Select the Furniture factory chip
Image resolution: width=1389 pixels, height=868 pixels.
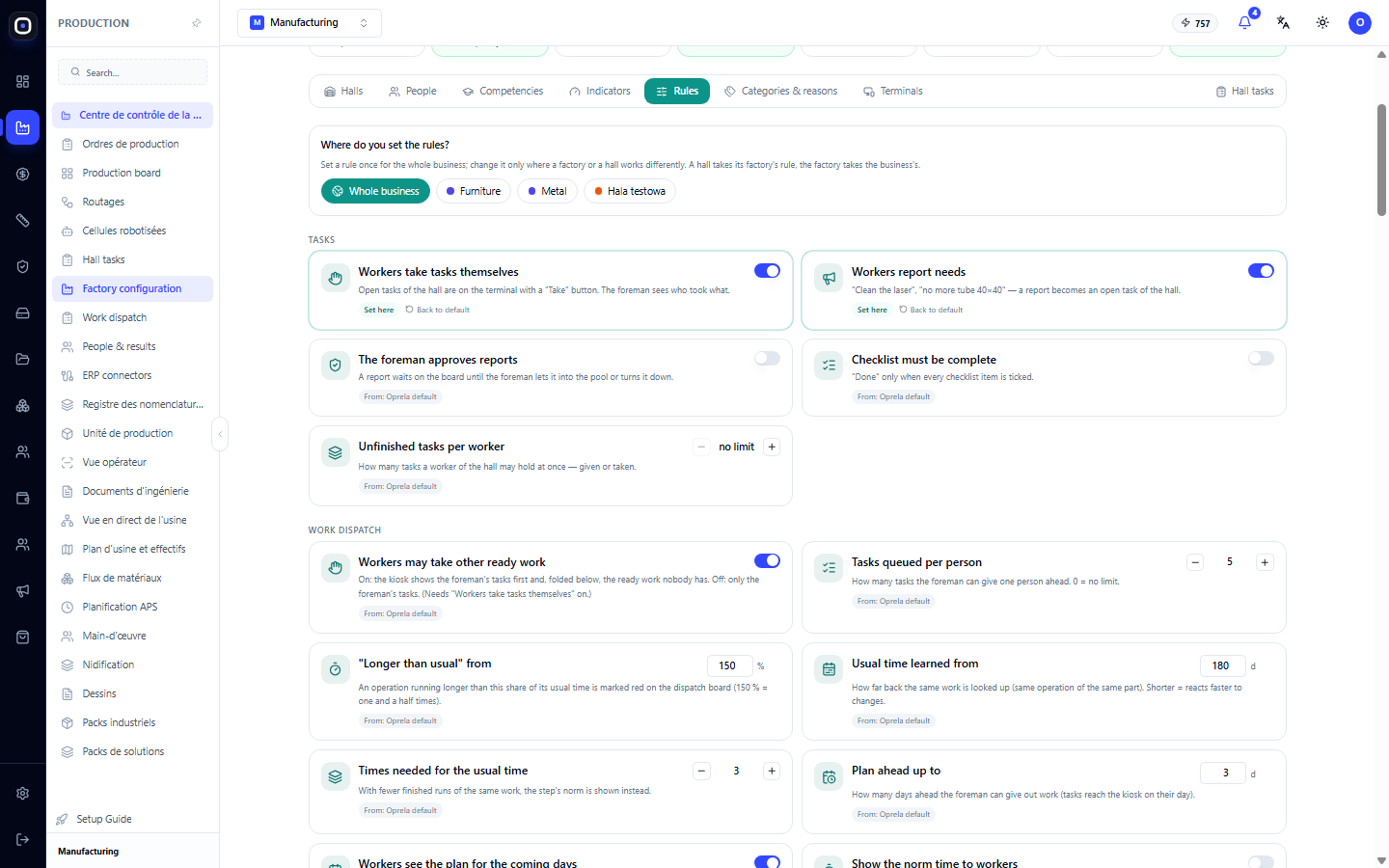pos(474,191)
